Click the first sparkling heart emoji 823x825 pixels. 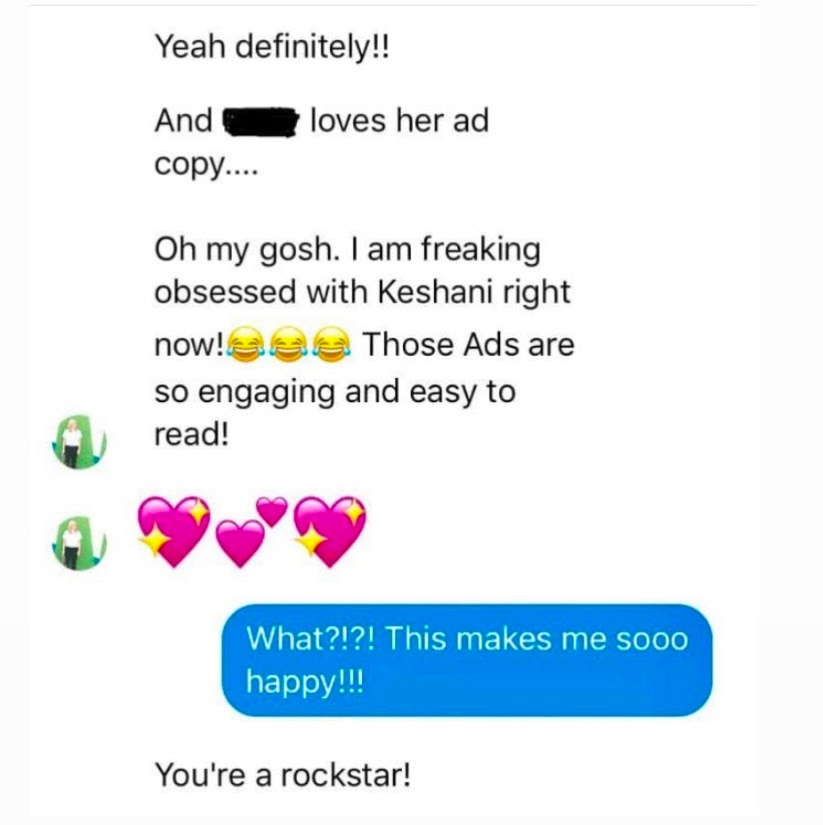coord(173,531)
